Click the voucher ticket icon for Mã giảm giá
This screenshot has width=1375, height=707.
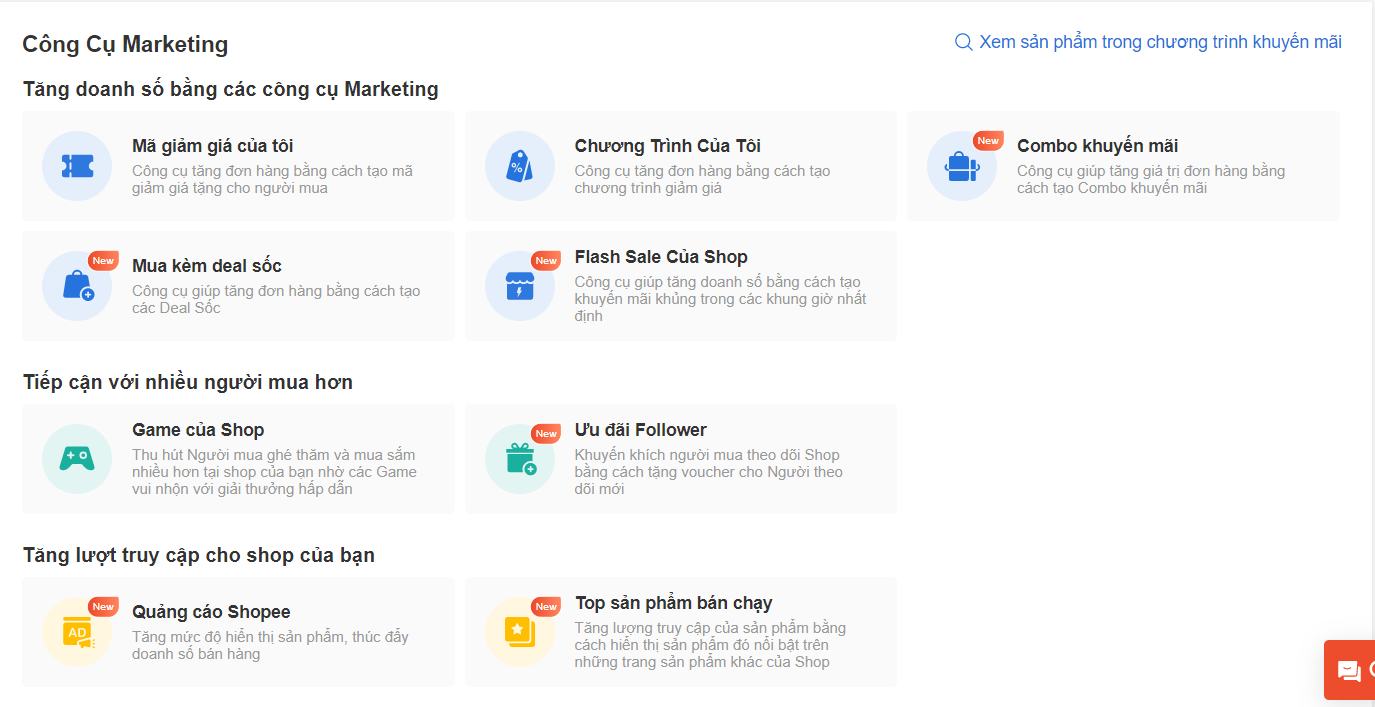(77, 166)
